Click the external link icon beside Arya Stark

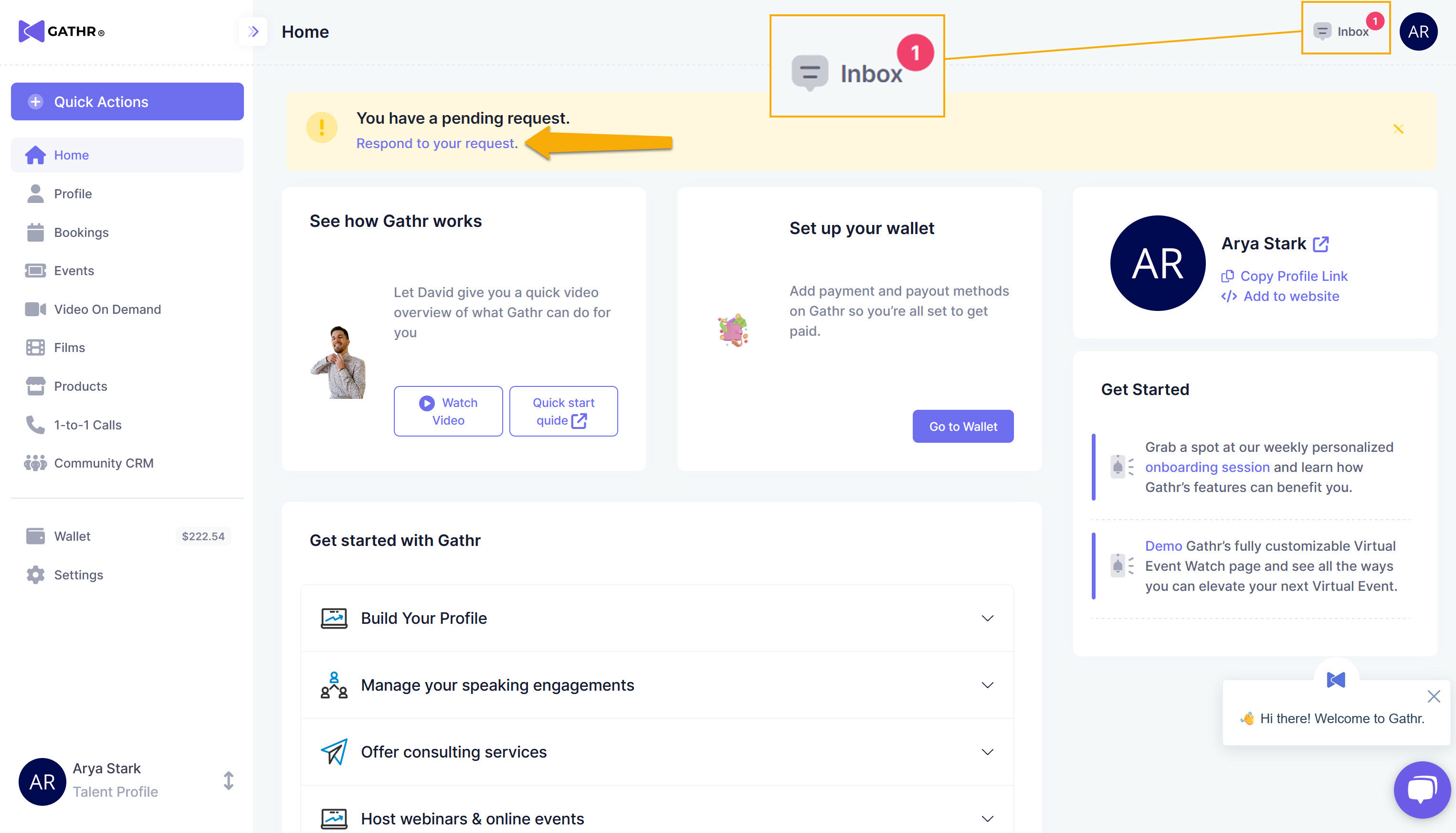1320,244
